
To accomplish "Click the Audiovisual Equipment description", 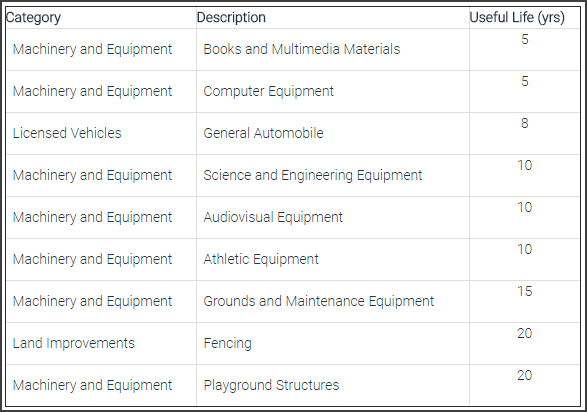I will pyautogui.click(x=273, y=217).
